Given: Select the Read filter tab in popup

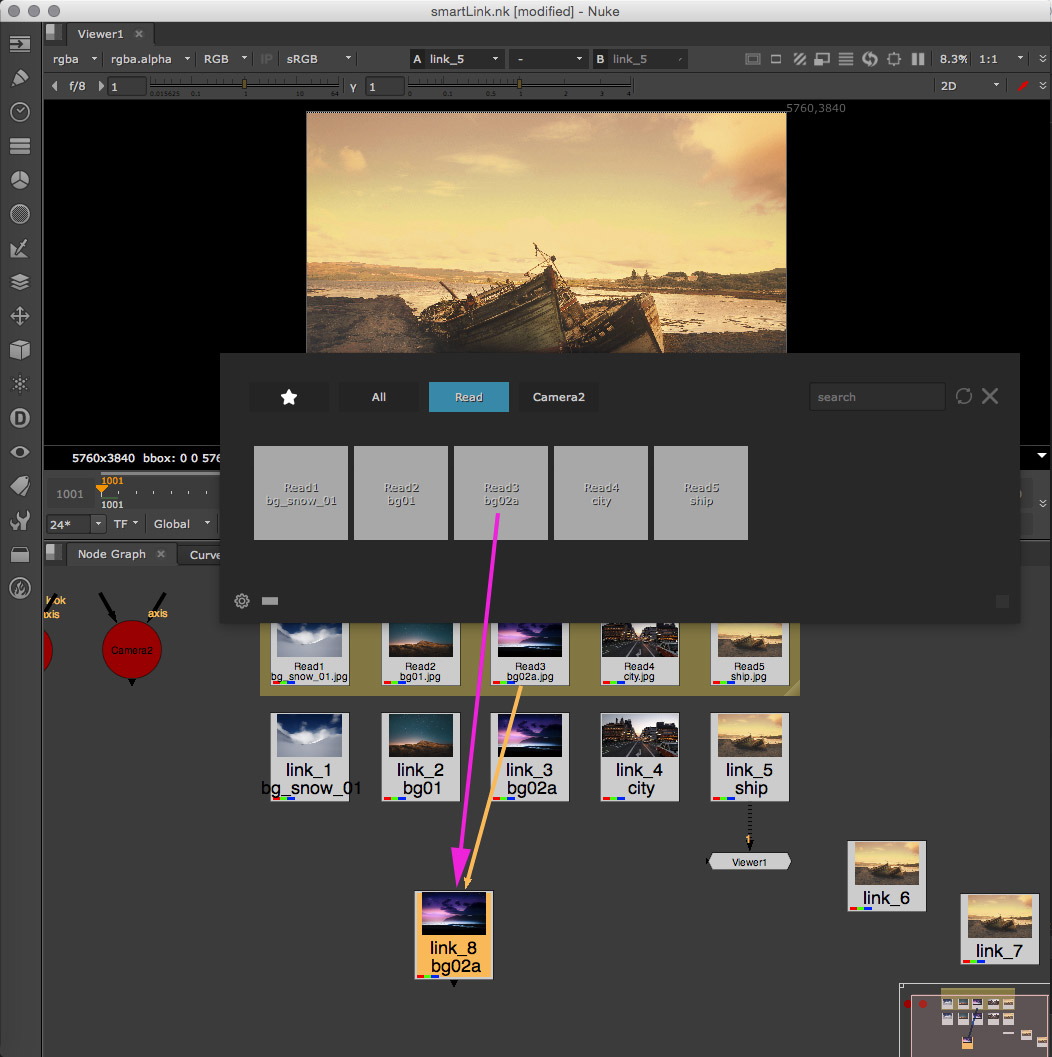Looking at the screenshot, I should click(x=468, y=397).
